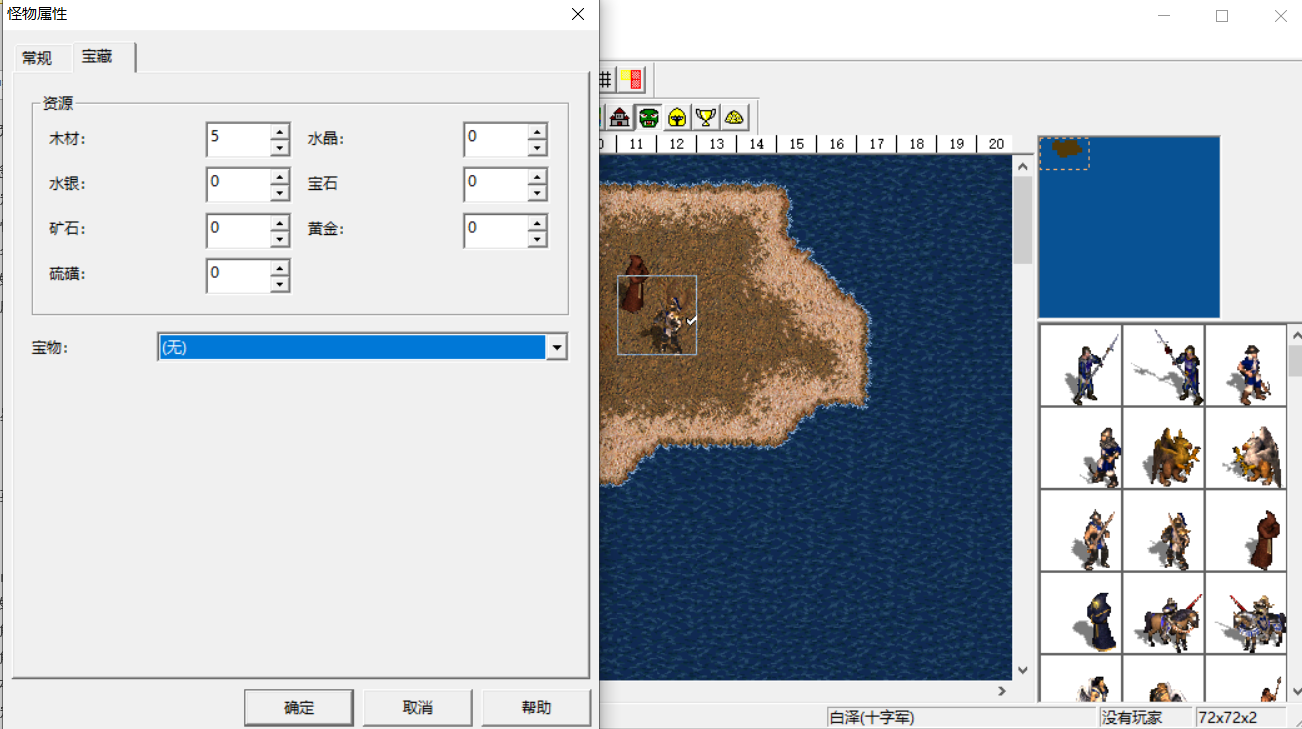Switch to the 常规 tab

[x=37, y=58]
